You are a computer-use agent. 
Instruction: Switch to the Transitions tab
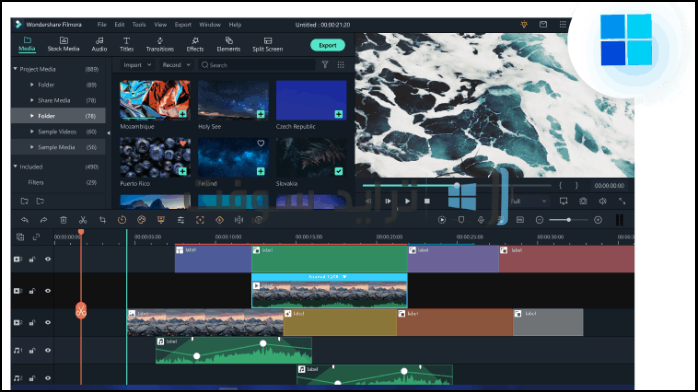[x=160, y=44]
